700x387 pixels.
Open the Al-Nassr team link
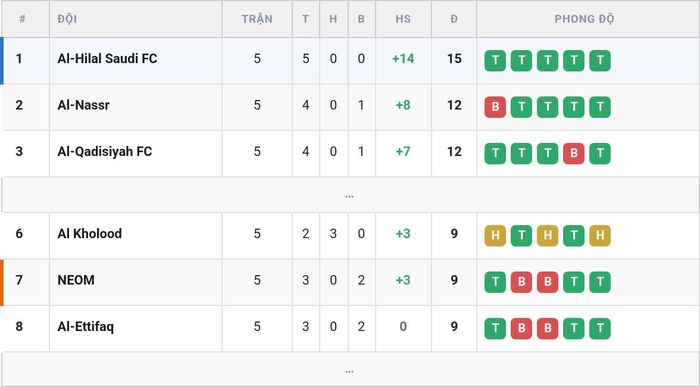(83, 105)
